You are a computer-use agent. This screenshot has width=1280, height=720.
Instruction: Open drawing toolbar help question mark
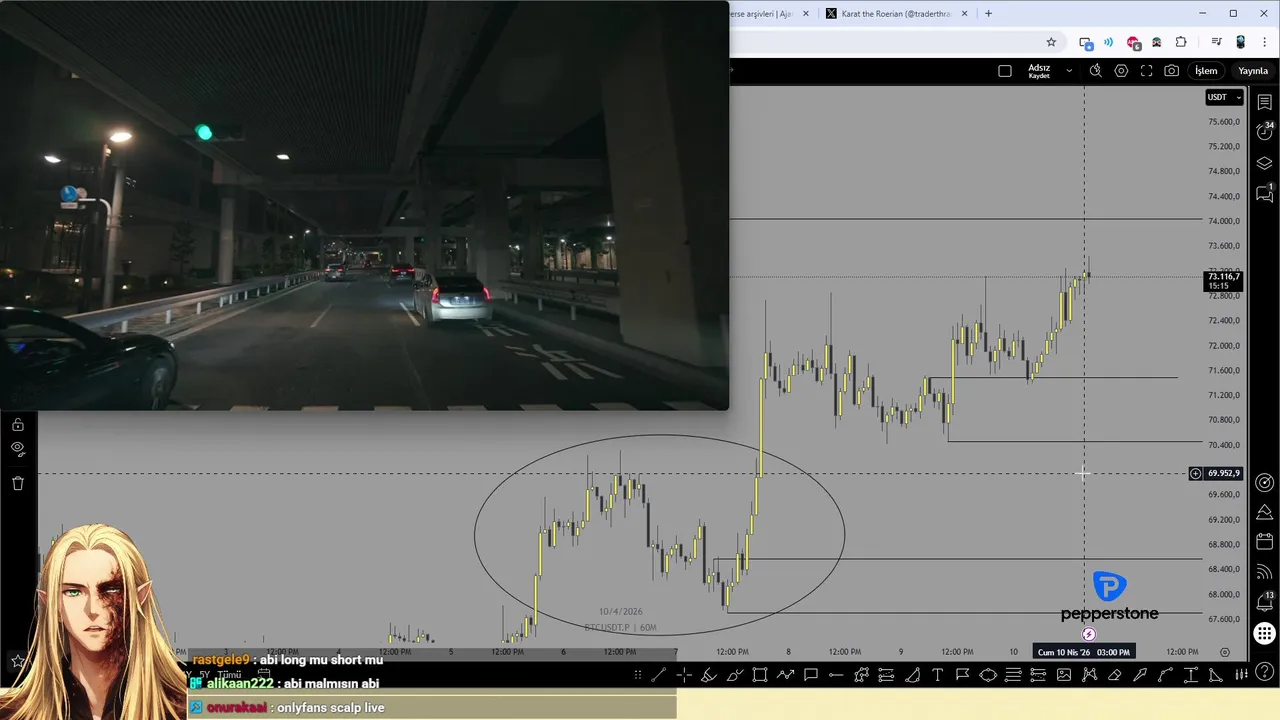tap(1264, 671)
